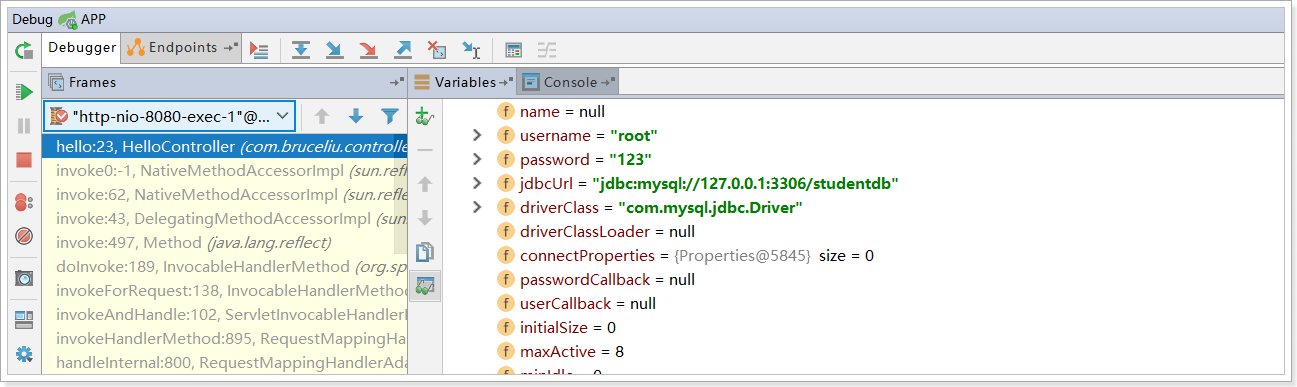This screenshot has height=387, width=1297.
Task: Go to next frame down arrow
Action: pos(355,116)
